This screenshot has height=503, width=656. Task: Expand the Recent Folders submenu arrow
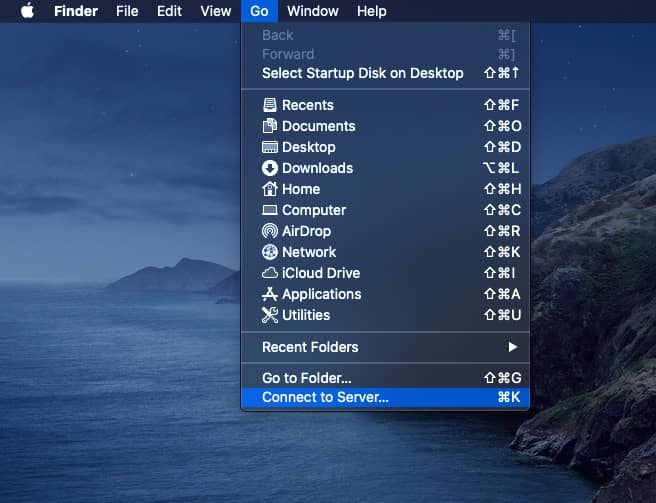(512, 347)
